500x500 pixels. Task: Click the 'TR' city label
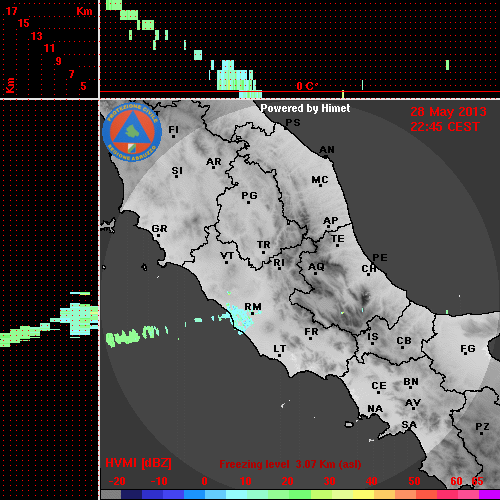pos(264,245)
